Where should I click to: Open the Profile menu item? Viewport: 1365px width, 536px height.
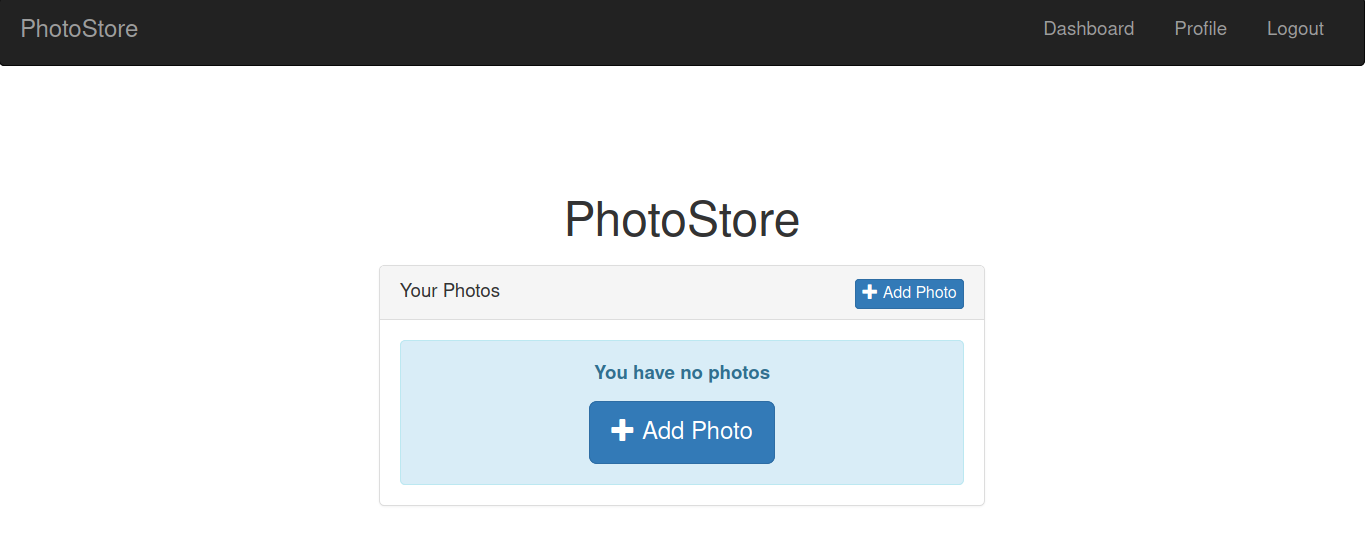tap(1200, 29)
